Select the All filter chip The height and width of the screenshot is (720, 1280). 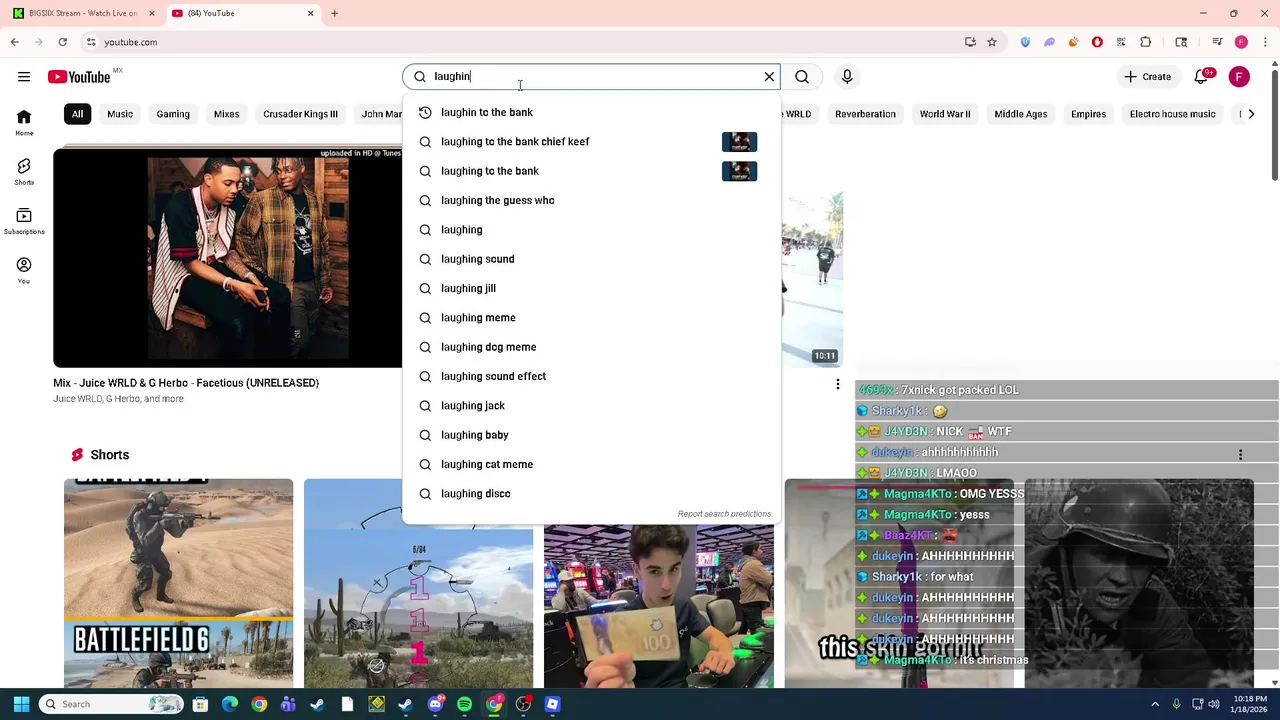77,114
